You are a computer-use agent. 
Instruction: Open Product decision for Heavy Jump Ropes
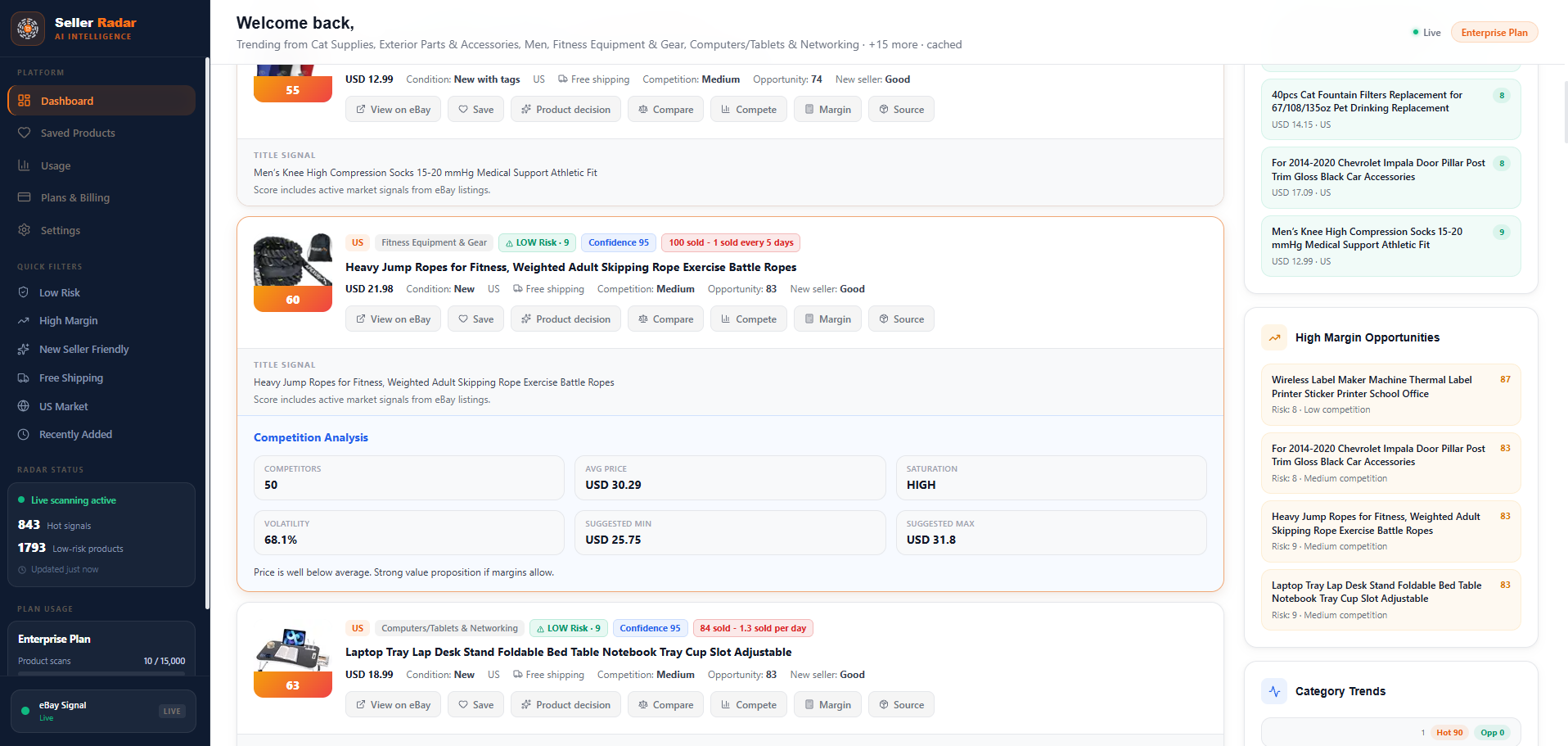(565, 319)
